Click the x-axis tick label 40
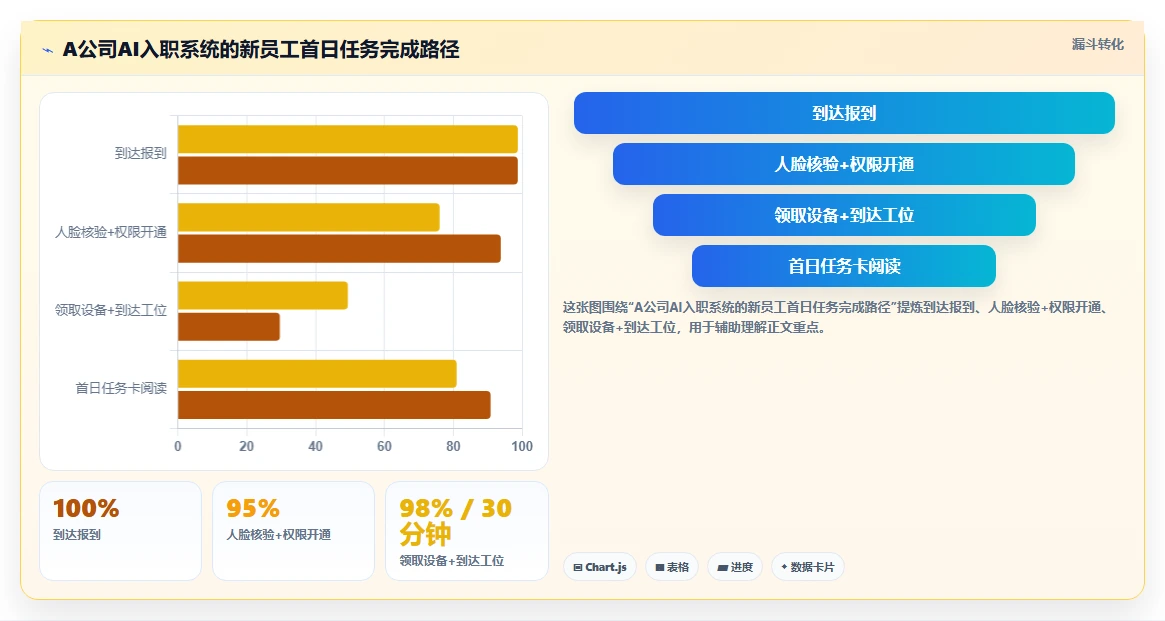The height and width of the screenshot is (621, 1165). [x=315, y=446]
